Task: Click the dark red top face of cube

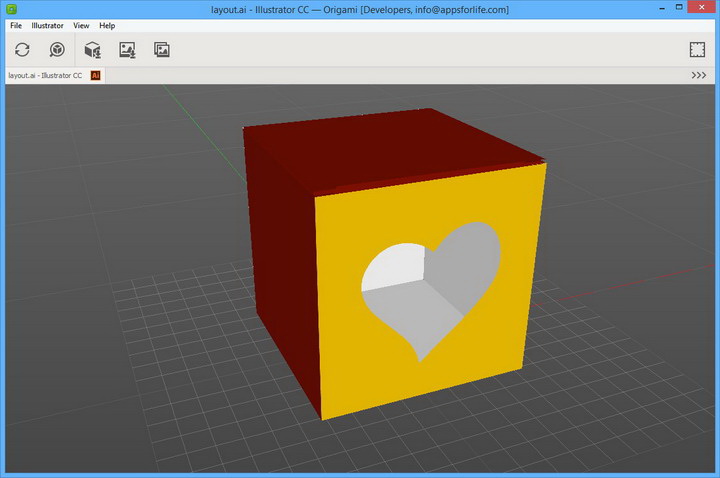Action: [x=390, y=145]
